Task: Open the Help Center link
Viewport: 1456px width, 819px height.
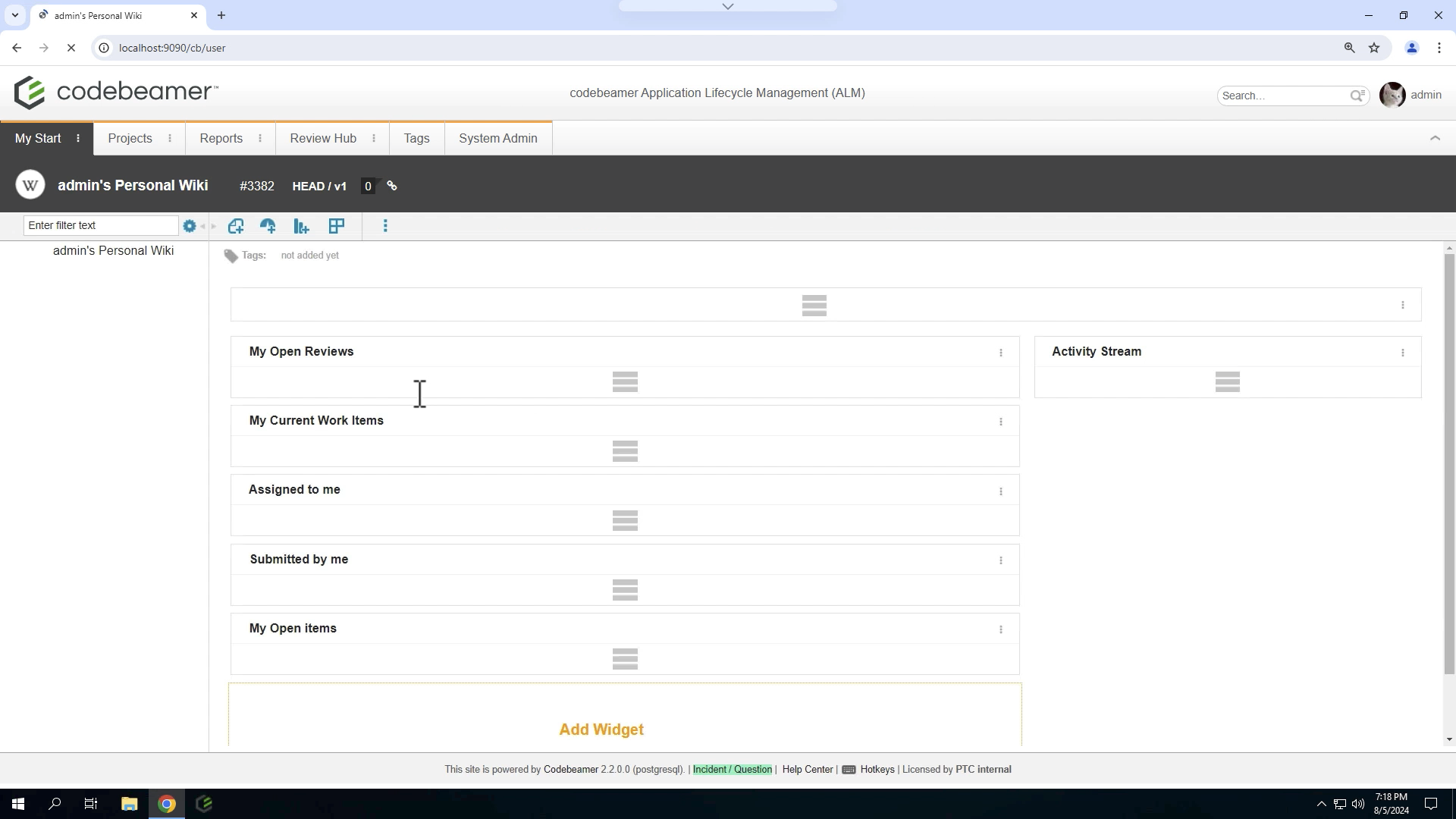Action: tap(808, 769)
